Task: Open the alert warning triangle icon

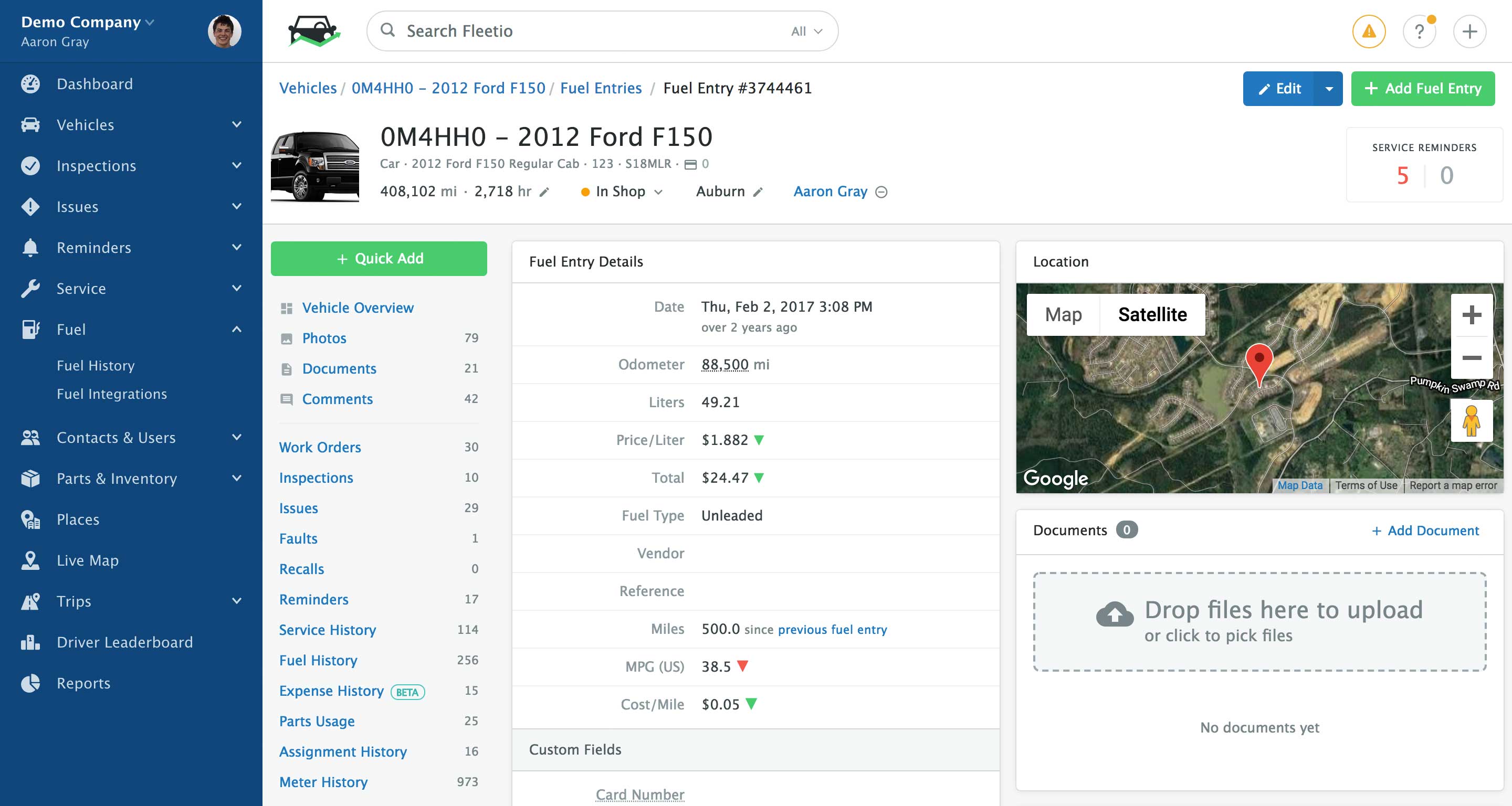Action: tap(1369, 31)
